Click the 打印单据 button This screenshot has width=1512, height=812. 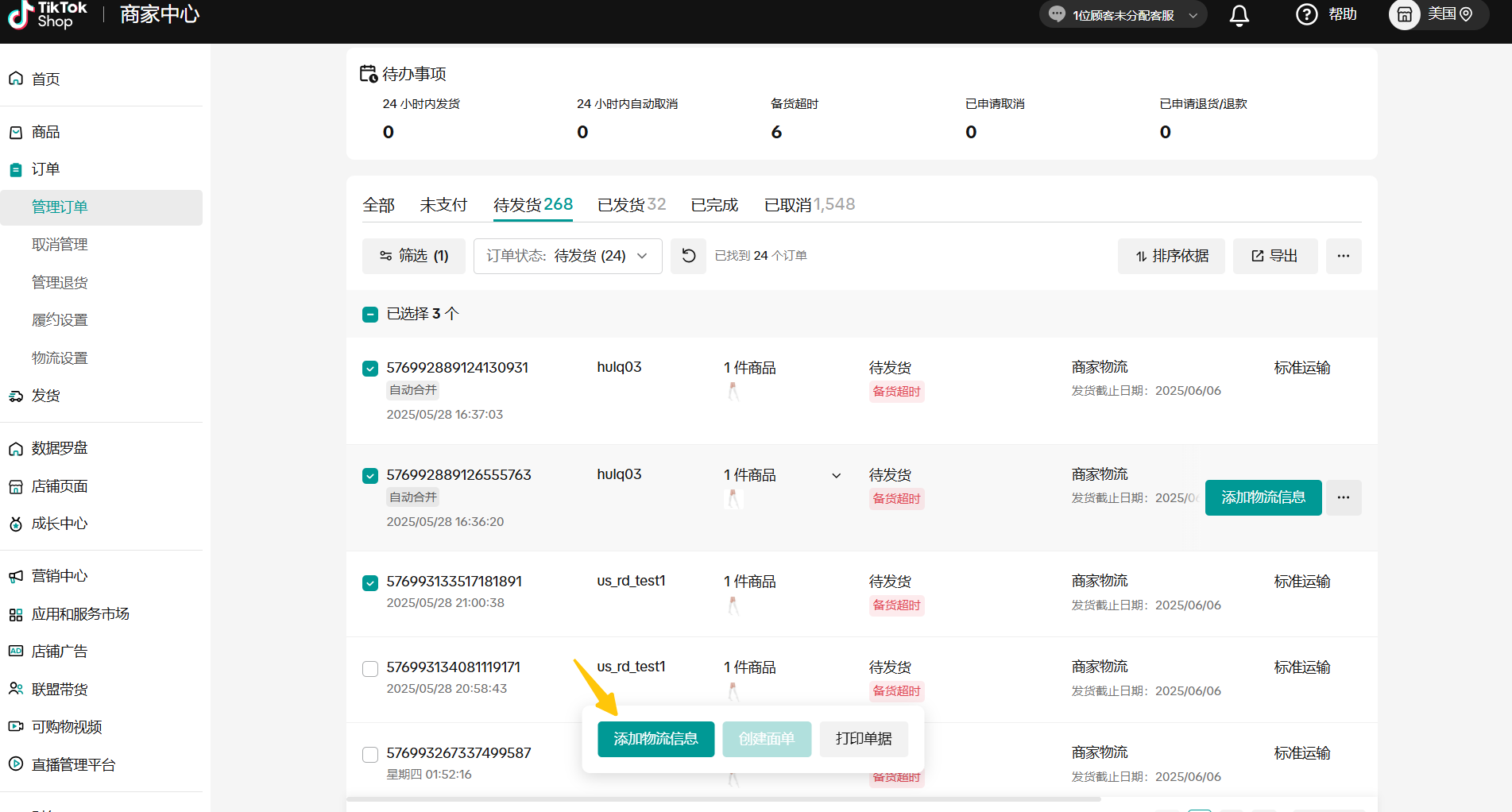863,739
